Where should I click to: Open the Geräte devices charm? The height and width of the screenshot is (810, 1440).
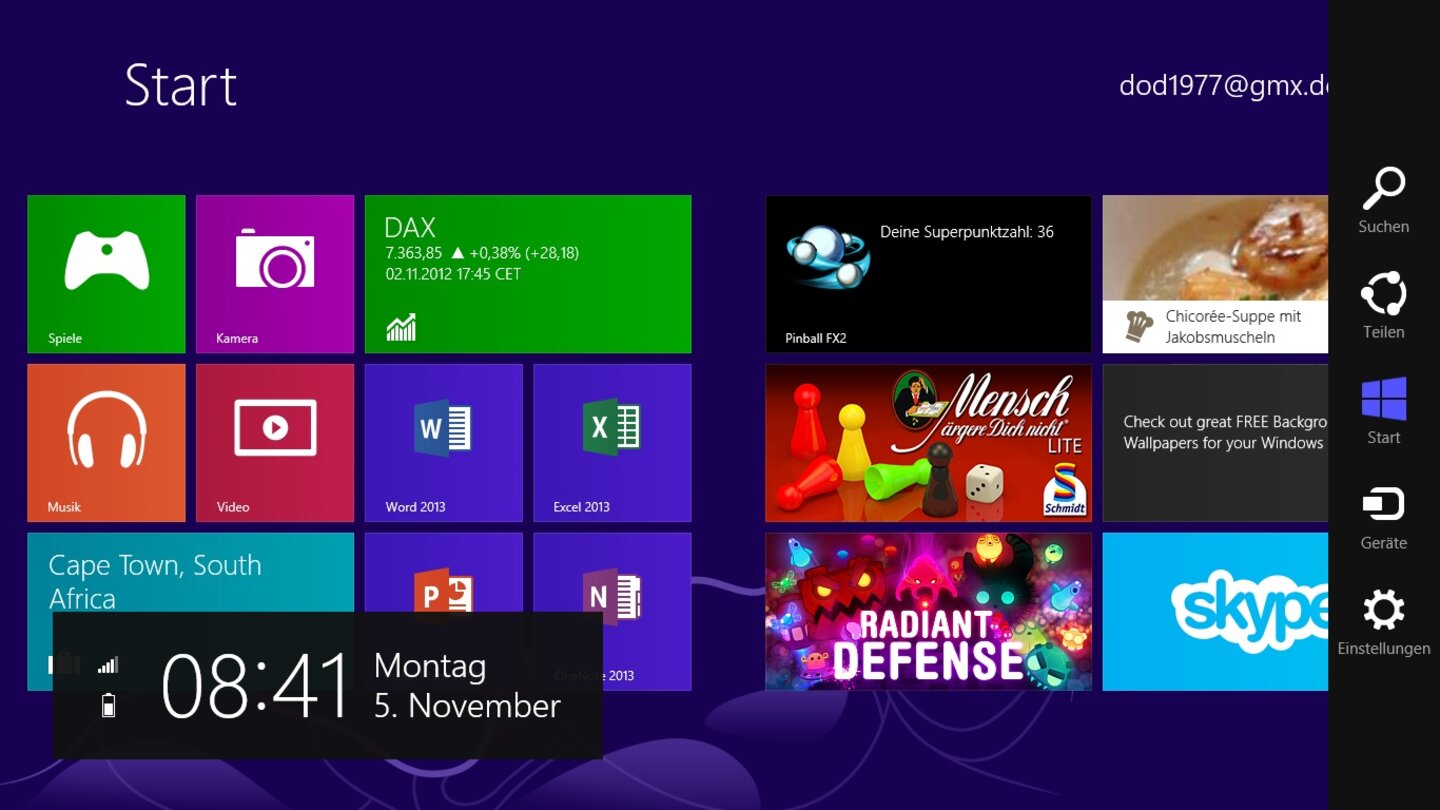tap(1384, 517)
